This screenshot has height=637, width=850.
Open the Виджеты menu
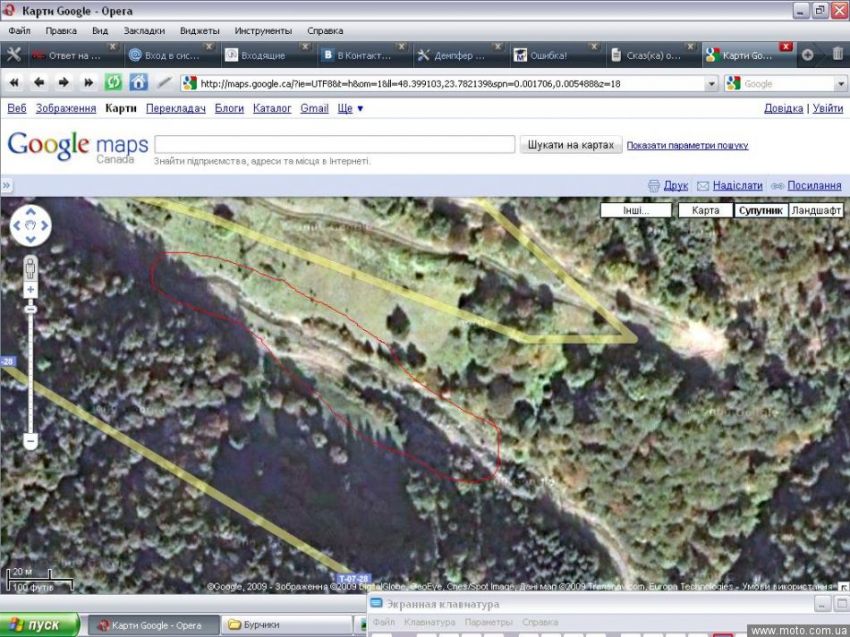point(199,31)
